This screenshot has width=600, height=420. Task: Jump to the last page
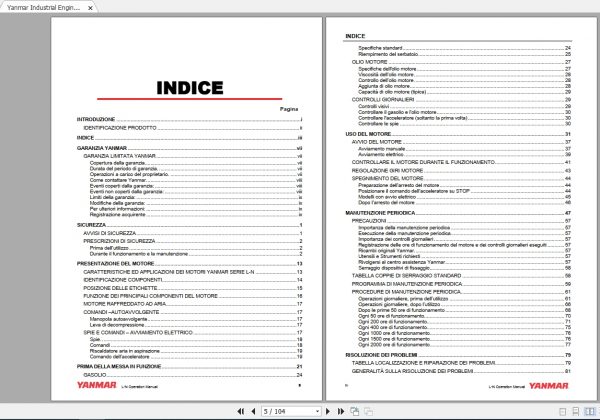pos(341,411)
